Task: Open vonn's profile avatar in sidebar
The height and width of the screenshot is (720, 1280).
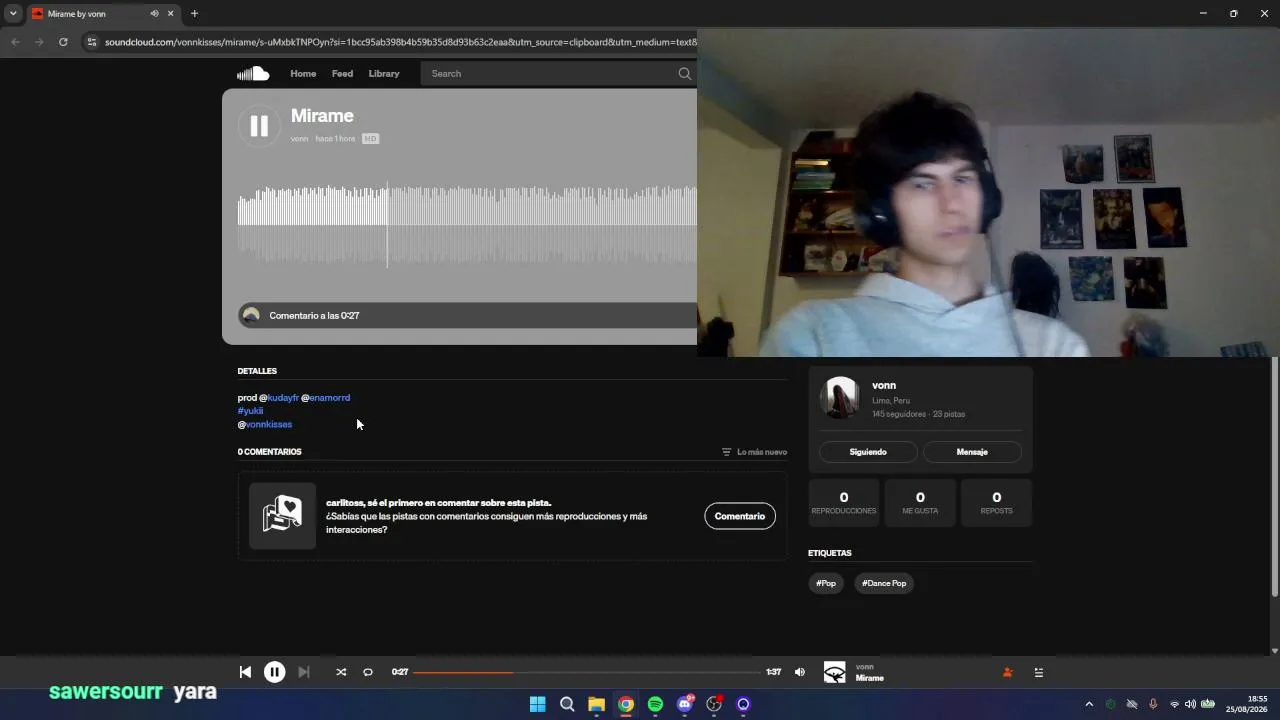Action: (x=840, y=397)
